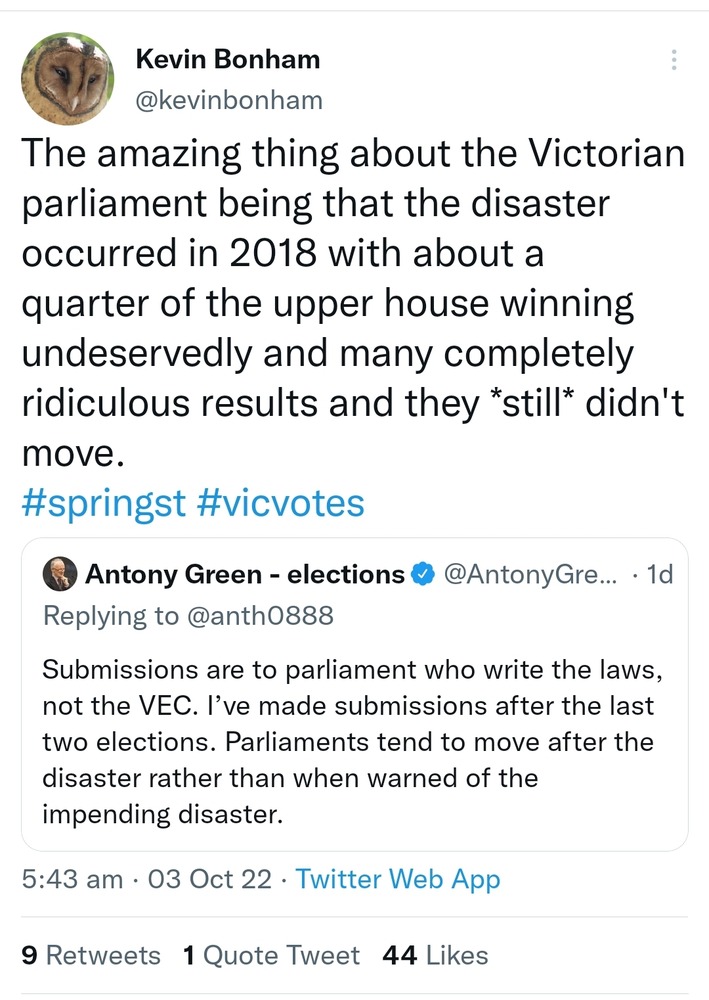Screen dimensions: 709x1000
Task: Click the 5:43 am tweet timestamp
Action: click(x=73, y=879)
